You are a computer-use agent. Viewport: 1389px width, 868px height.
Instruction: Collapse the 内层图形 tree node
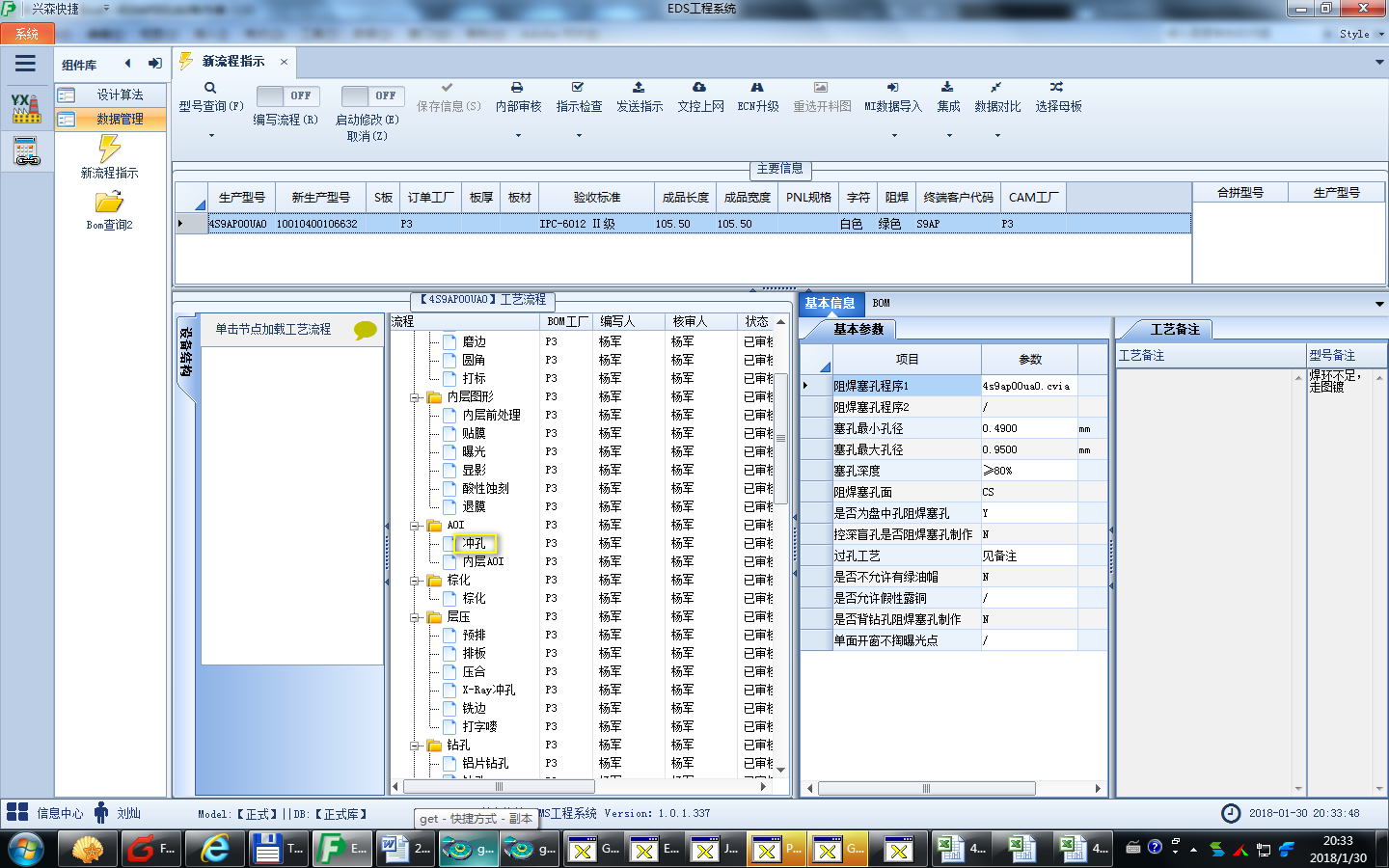click(414, 397)
